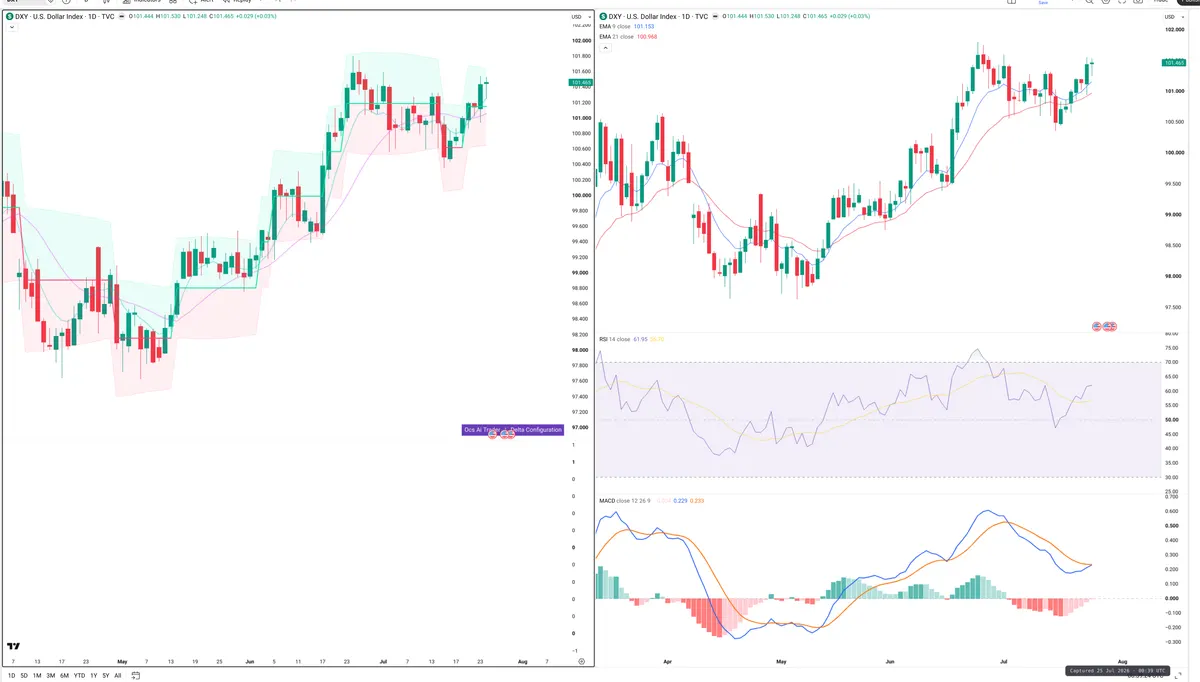The image size is (1200, 682).
Task: Click the 0.700 value on MACD scale
Action: [x=1171, y=496]
